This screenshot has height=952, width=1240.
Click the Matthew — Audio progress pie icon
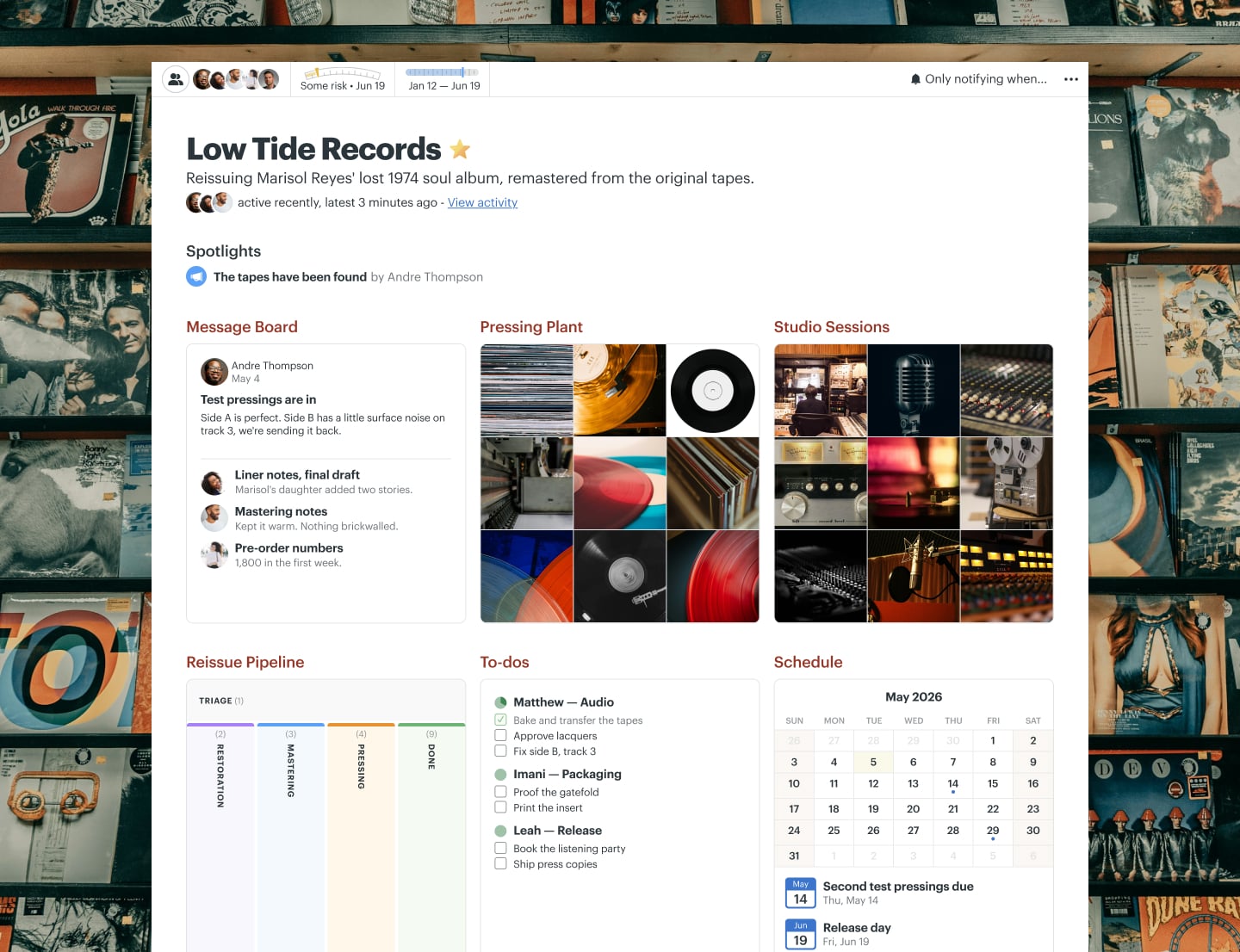tap(500, 702)
